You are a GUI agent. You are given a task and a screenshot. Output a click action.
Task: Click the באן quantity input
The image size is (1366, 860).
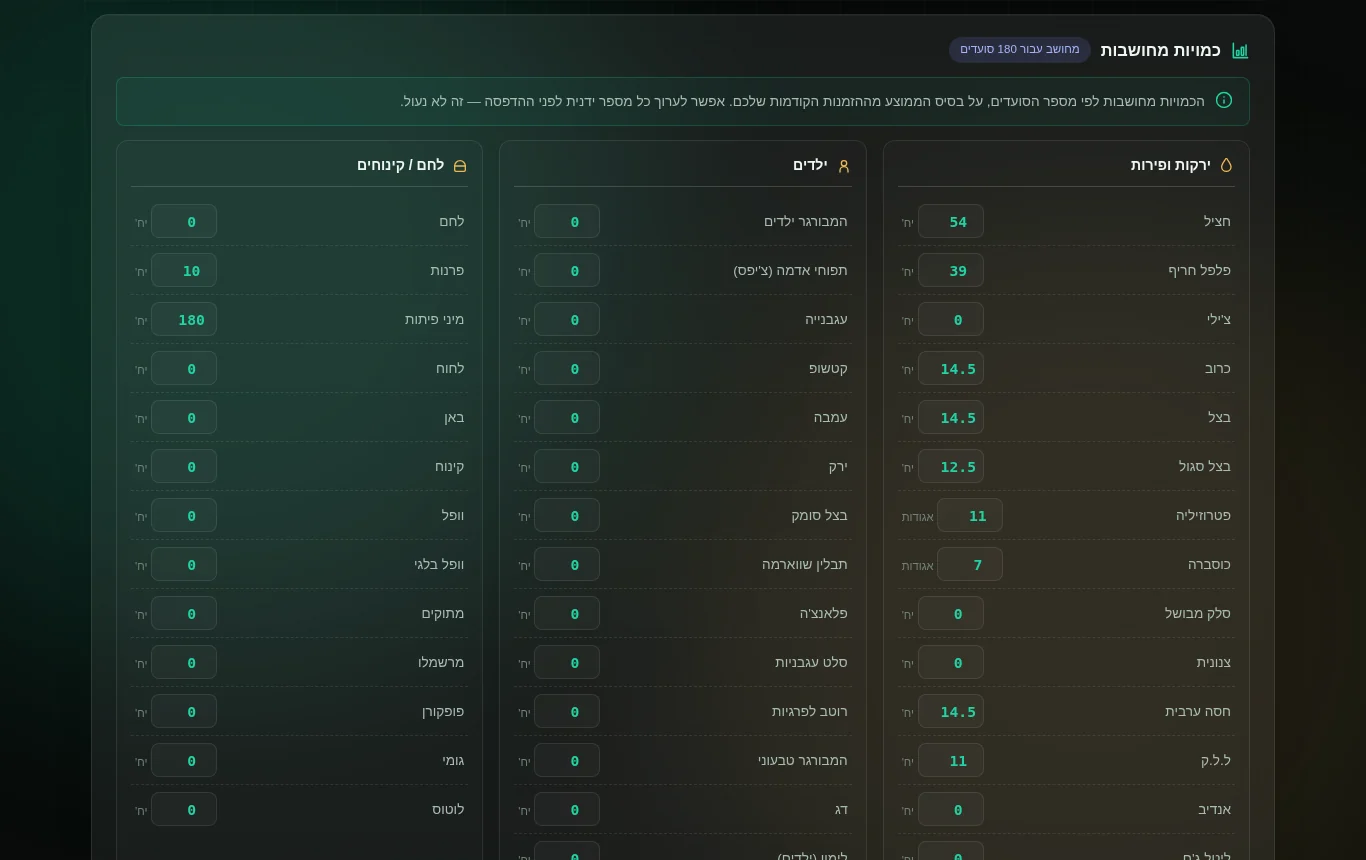(x=184, y=417)
